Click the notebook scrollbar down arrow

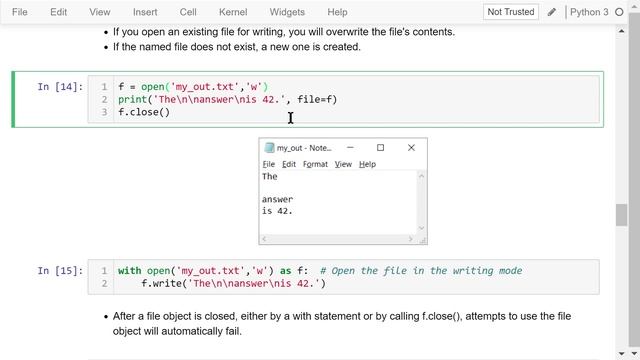point(622,353)
